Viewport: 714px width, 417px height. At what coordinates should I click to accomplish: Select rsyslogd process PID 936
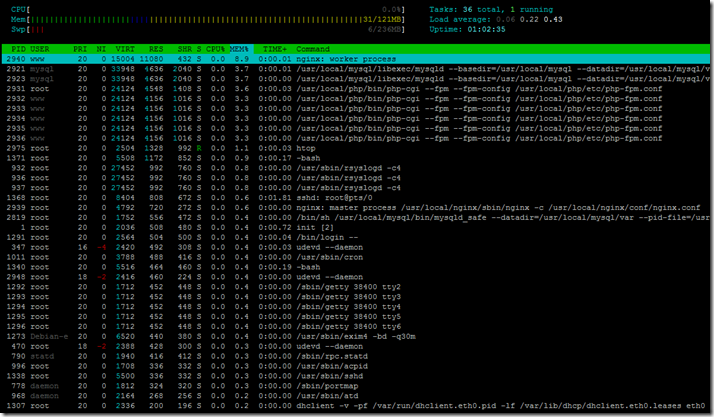coord(356,178)
